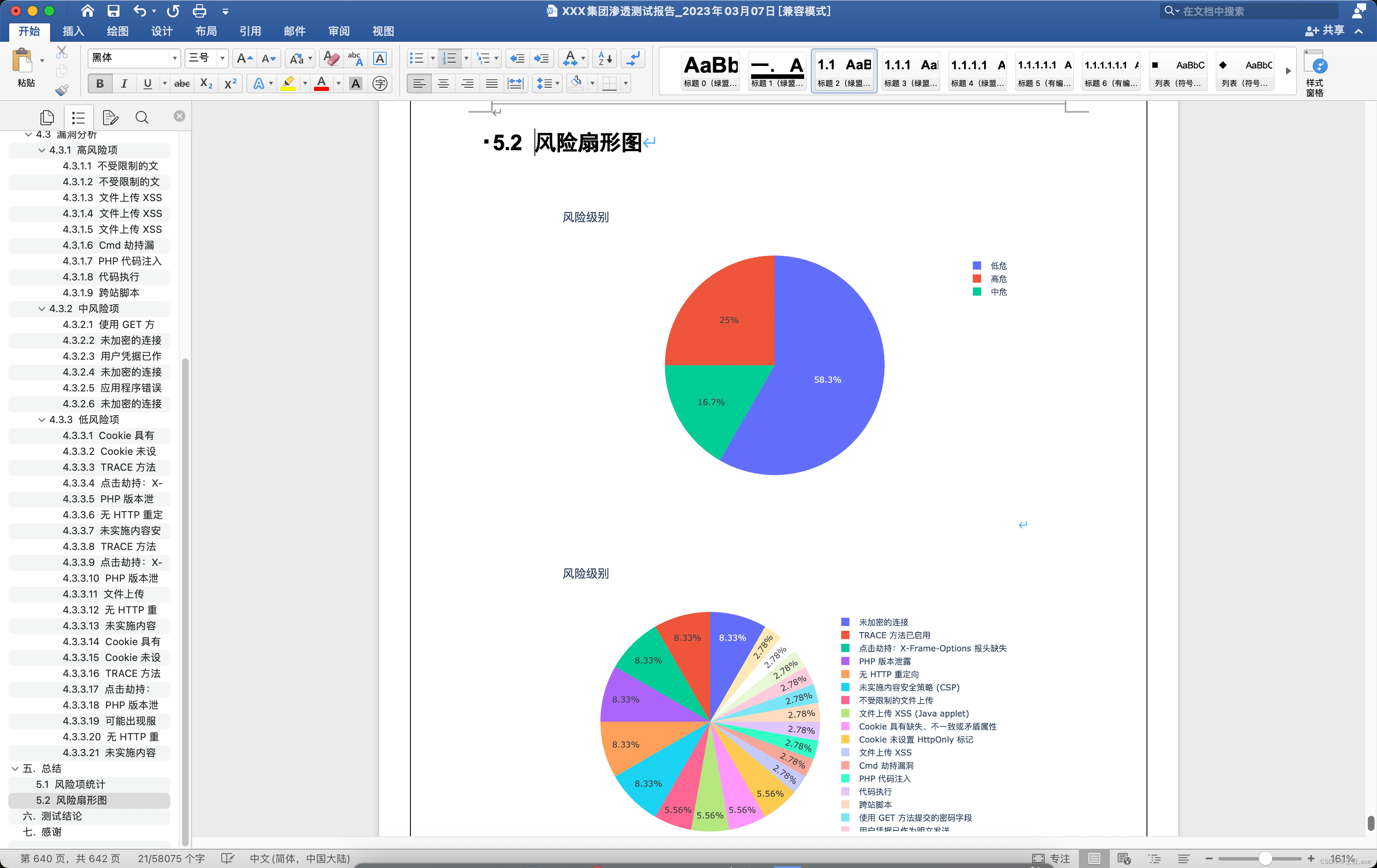Clear all formatting with the eraser icon

pyautogui.click(x=331, y=58)
